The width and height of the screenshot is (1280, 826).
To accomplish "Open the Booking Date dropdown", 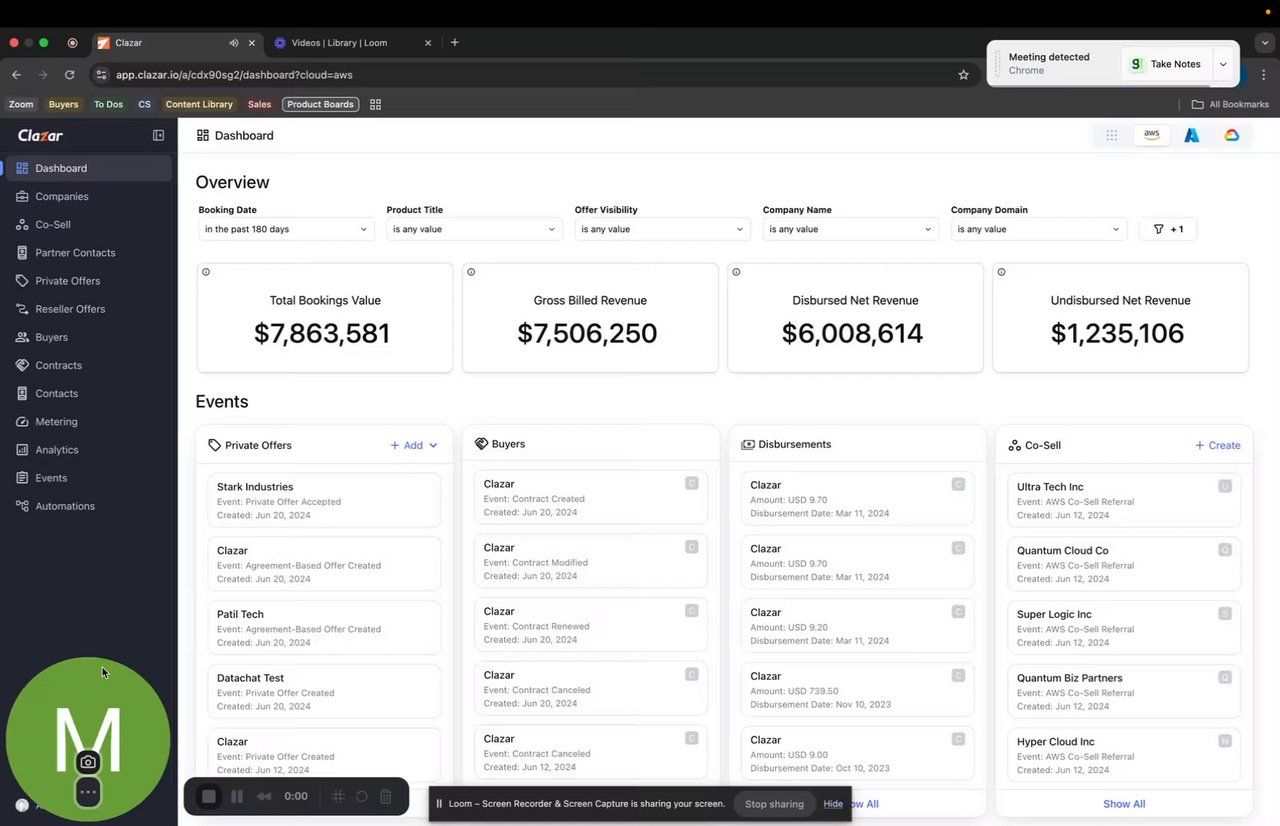I will click(286, 229).
